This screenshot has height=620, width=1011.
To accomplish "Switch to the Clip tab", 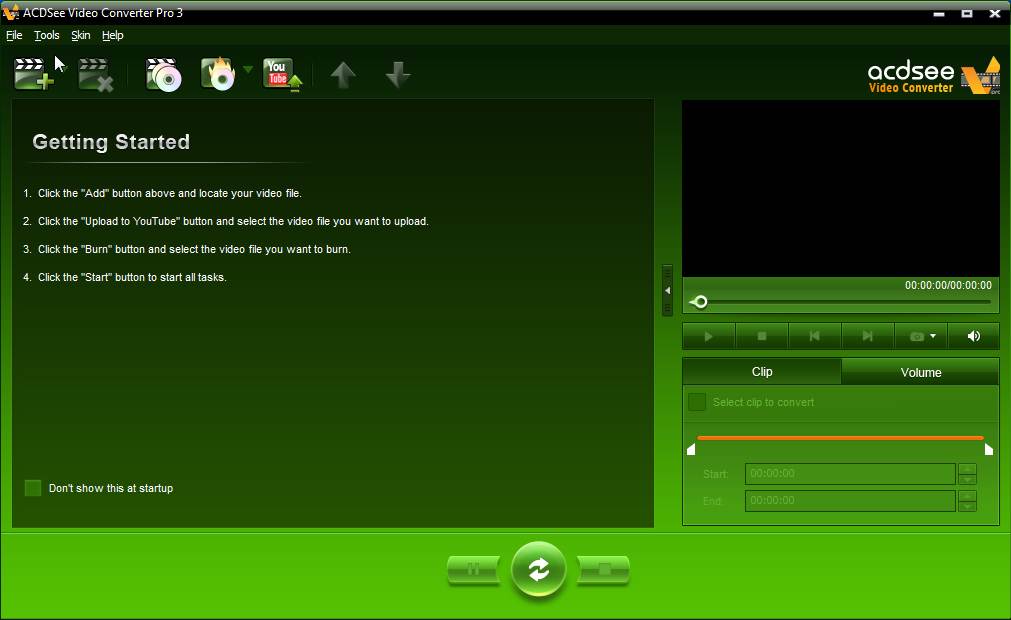I will 761,372.
